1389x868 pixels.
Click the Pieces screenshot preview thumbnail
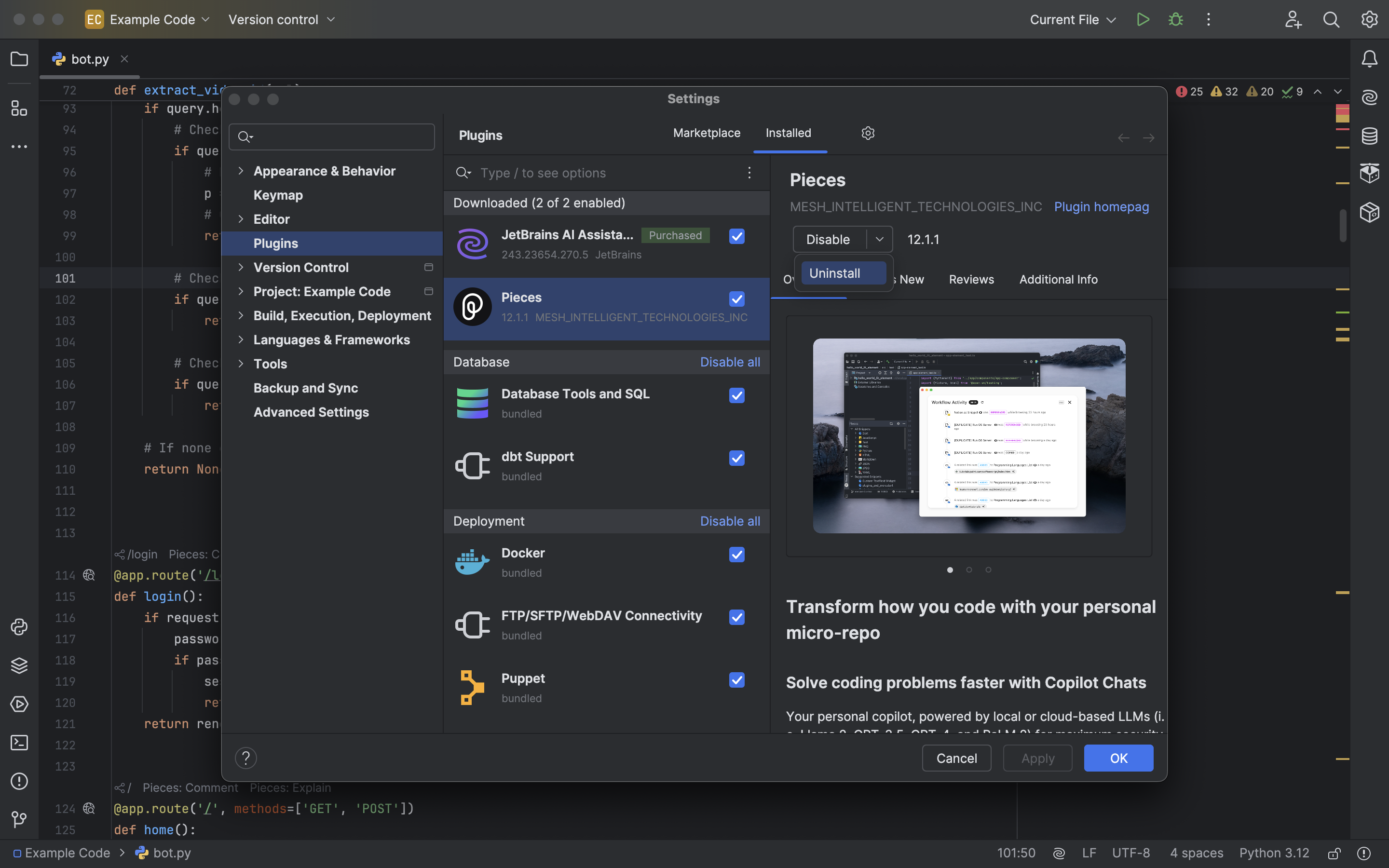(x=969, y=436)
